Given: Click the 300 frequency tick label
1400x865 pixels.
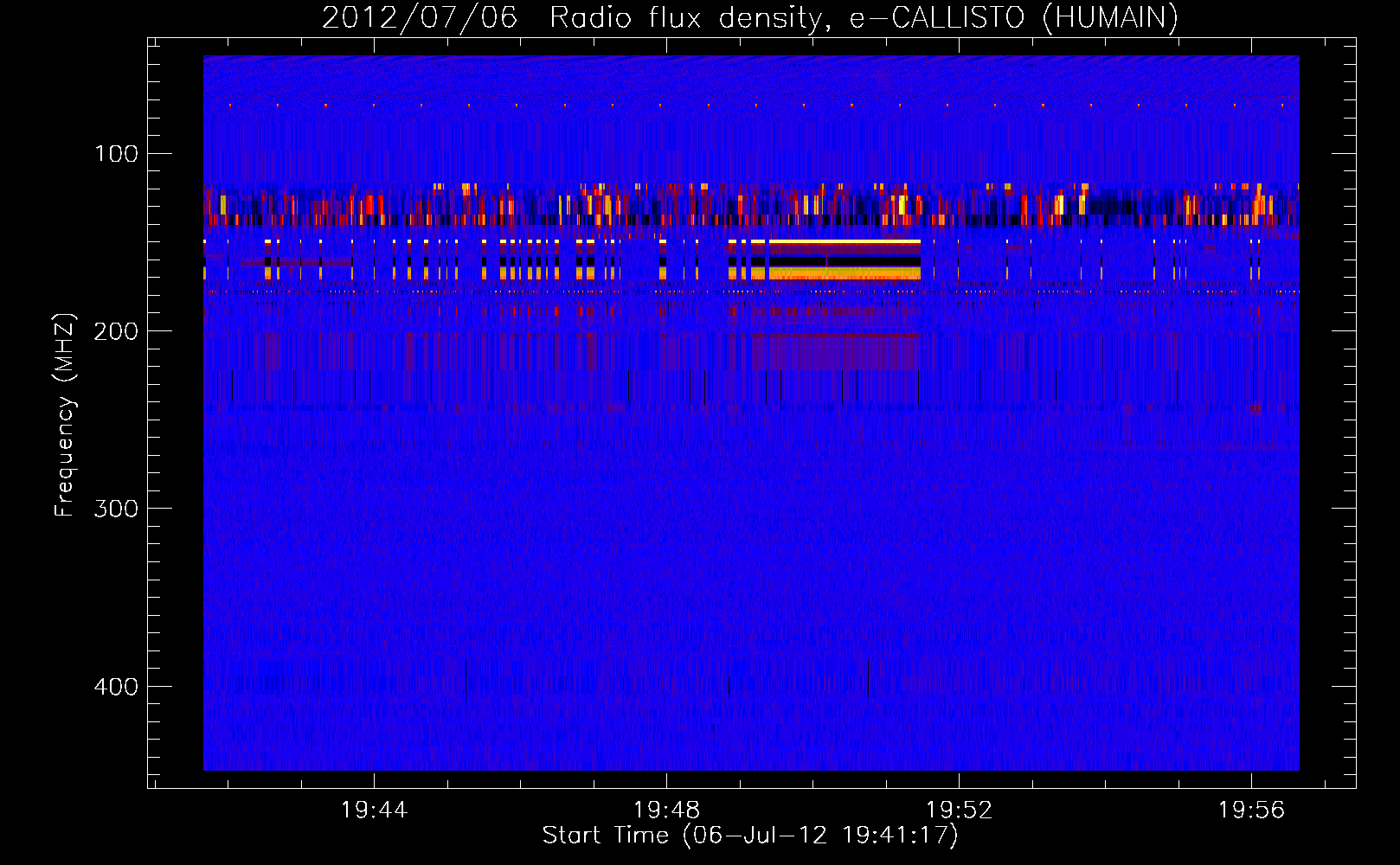Looking at the screenshot, I should tap(116, 509).
